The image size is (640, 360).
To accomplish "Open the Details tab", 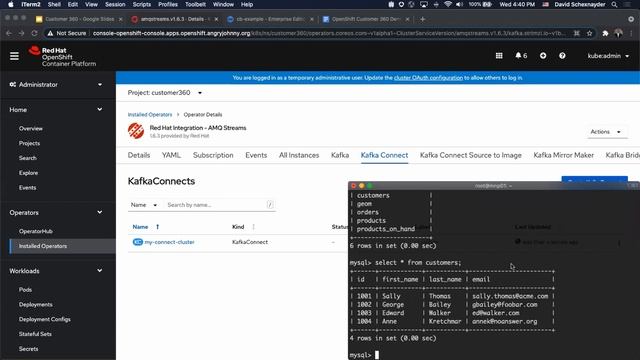I will pos(139,155).
